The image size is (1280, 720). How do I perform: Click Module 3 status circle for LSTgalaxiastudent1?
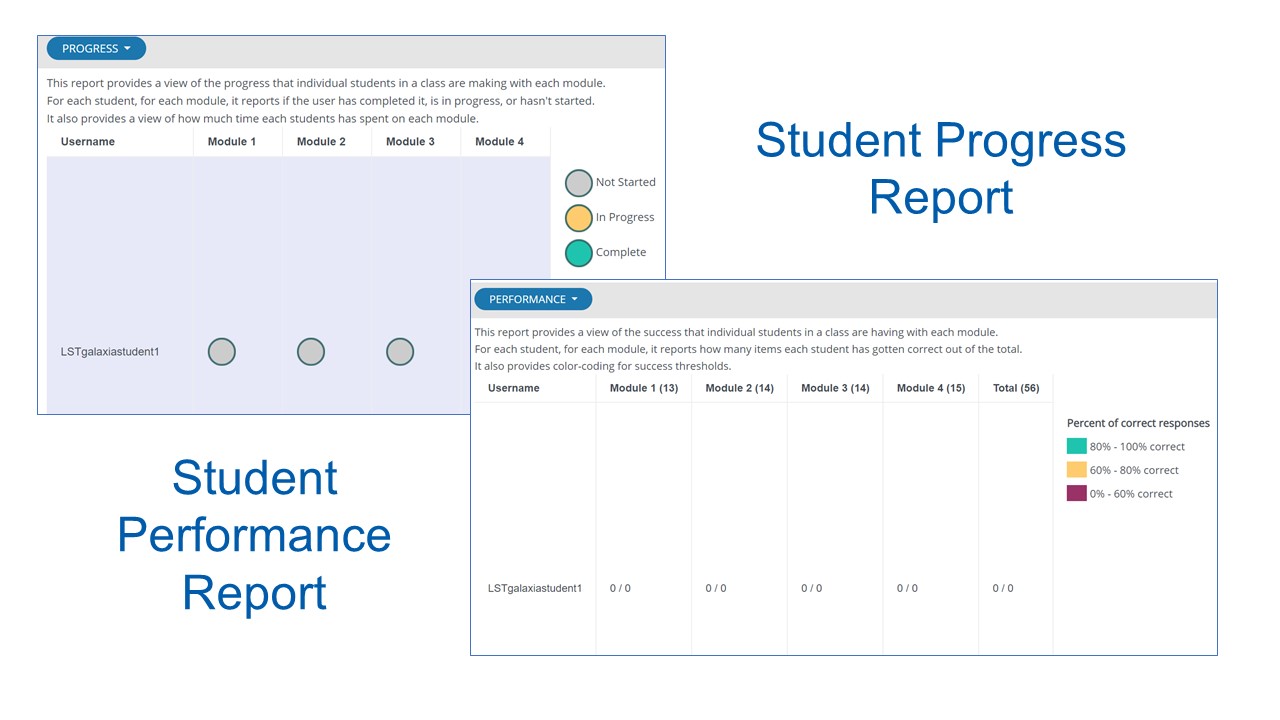(400, 352)
